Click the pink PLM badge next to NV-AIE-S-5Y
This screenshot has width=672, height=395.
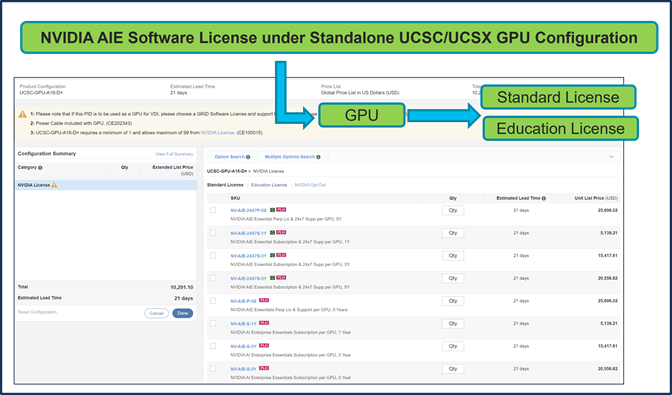(x=264, y=368)
